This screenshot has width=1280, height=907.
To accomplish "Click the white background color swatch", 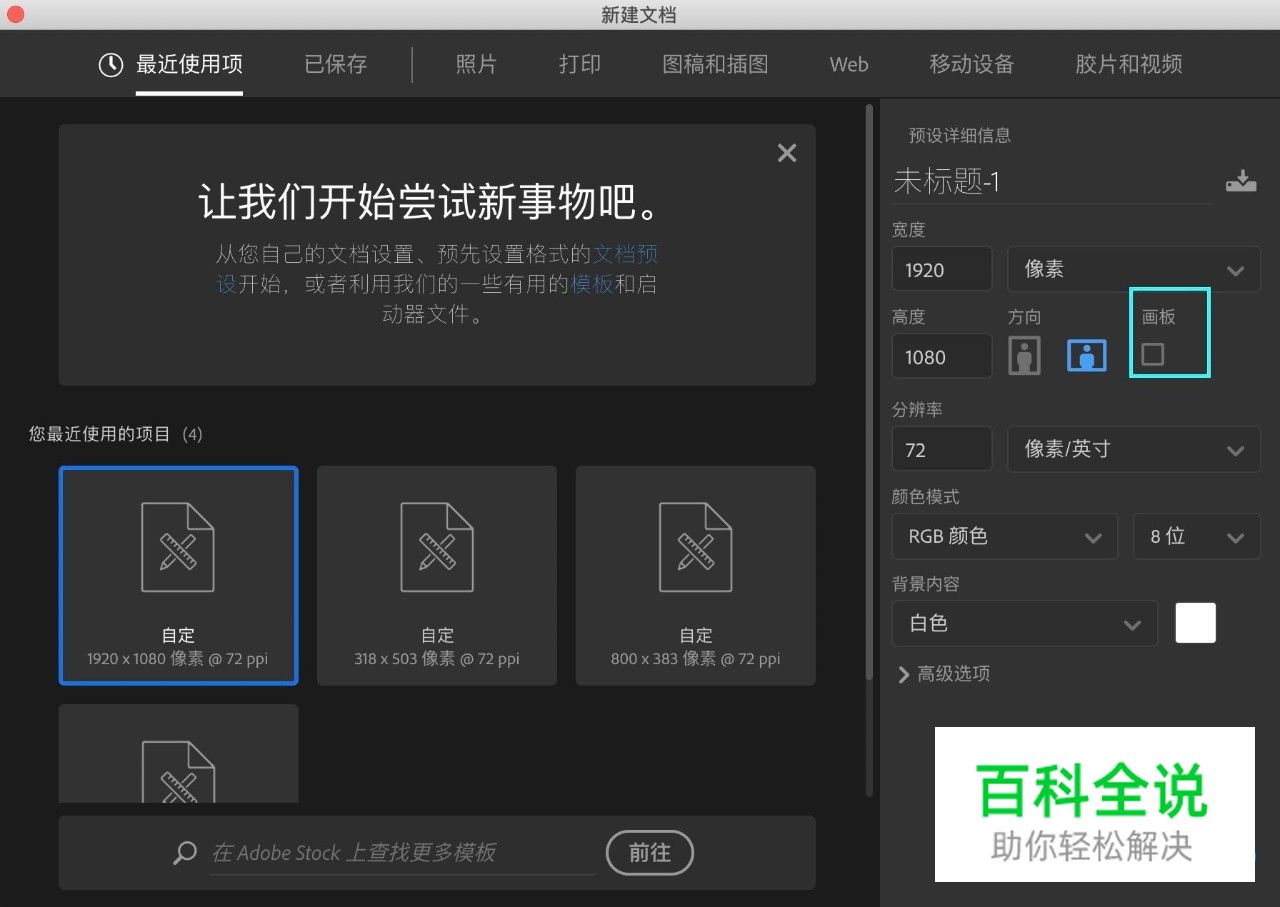I will [1196, 623].
